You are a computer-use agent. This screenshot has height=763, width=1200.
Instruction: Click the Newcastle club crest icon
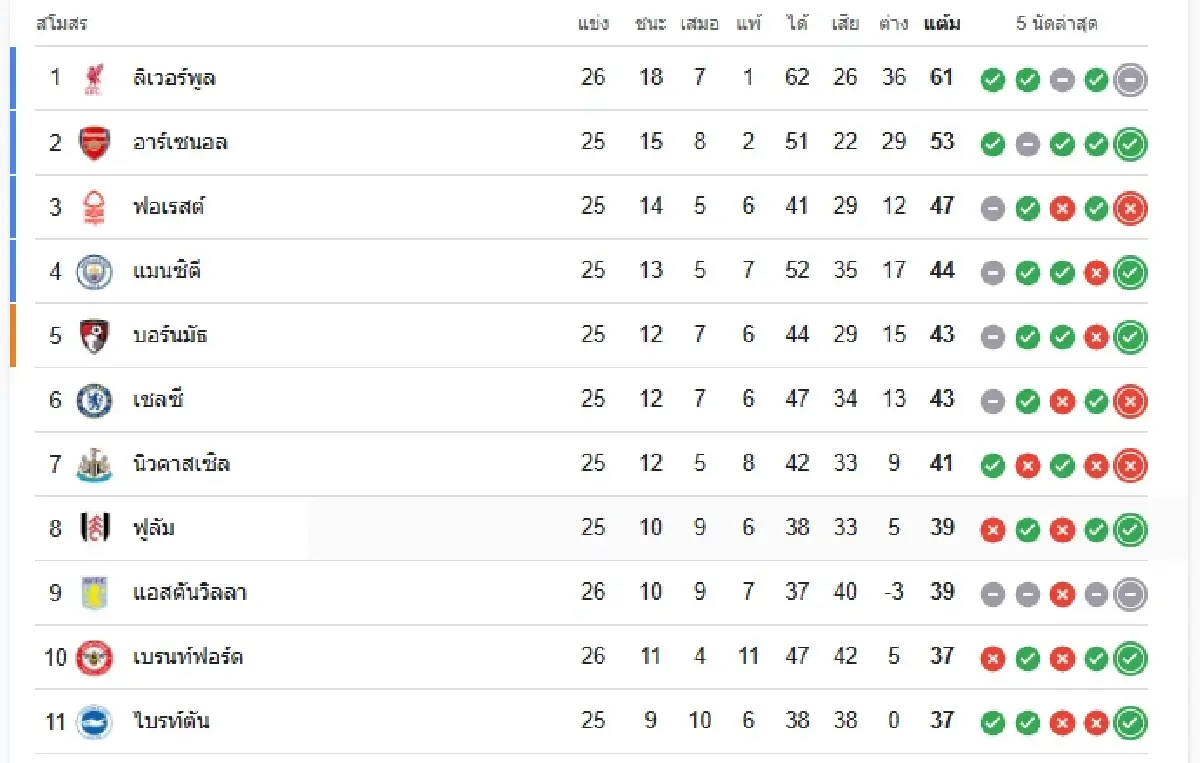click(94, 465)
